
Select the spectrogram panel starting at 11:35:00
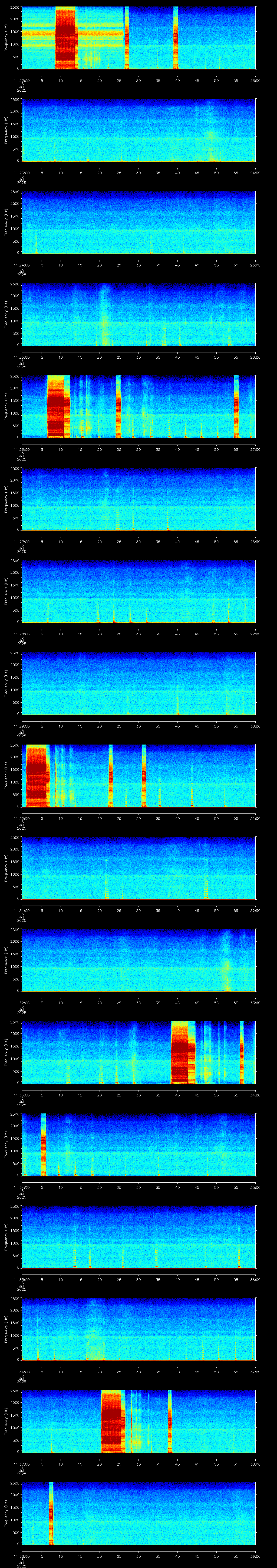tap(139, 1237)
